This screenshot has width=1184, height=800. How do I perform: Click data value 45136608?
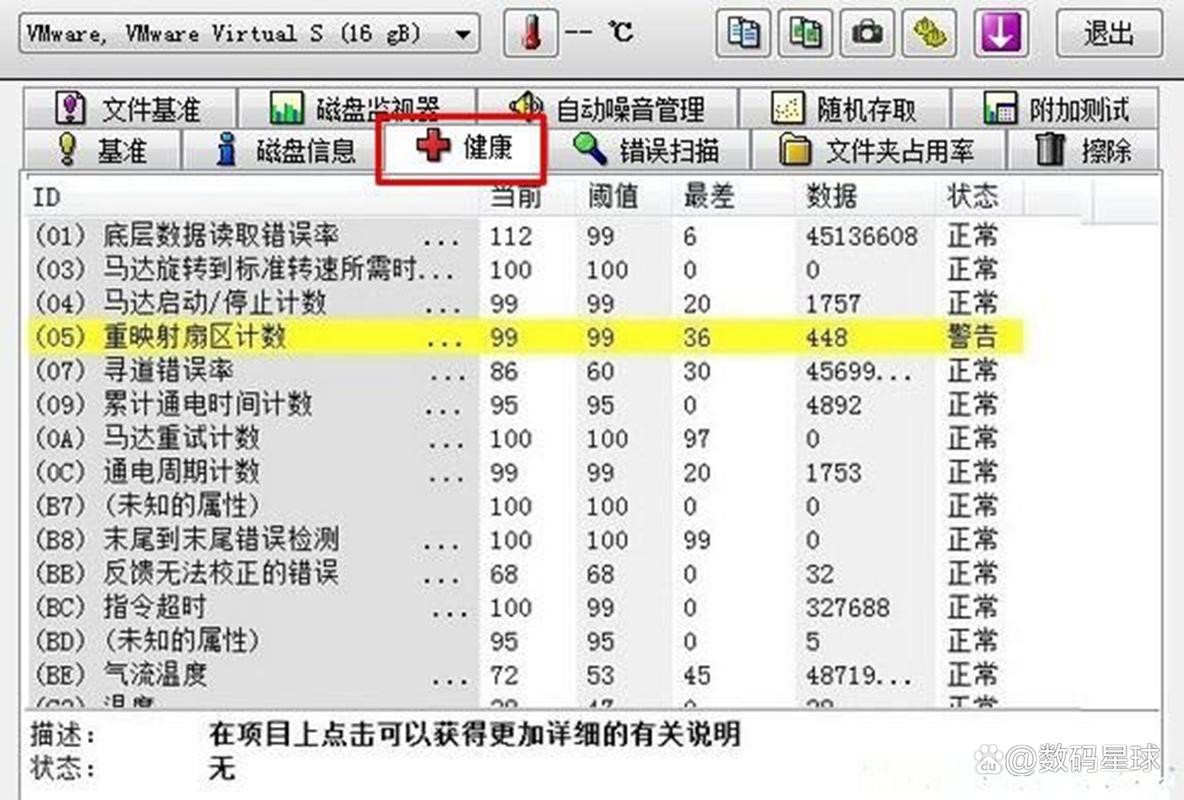[862, 236]
